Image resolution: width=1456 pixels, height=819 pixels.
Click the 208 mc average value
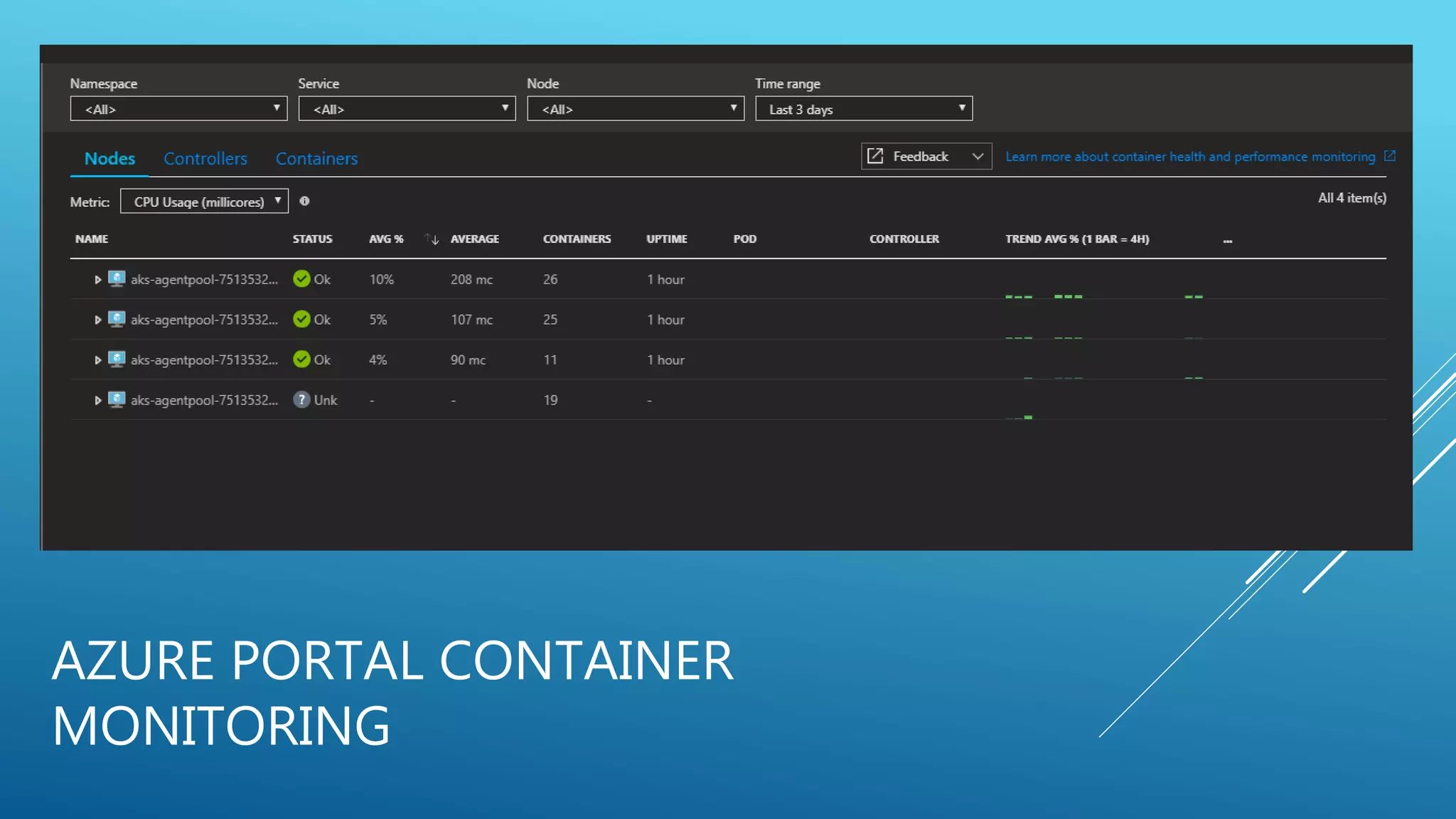tap(471, 279)
